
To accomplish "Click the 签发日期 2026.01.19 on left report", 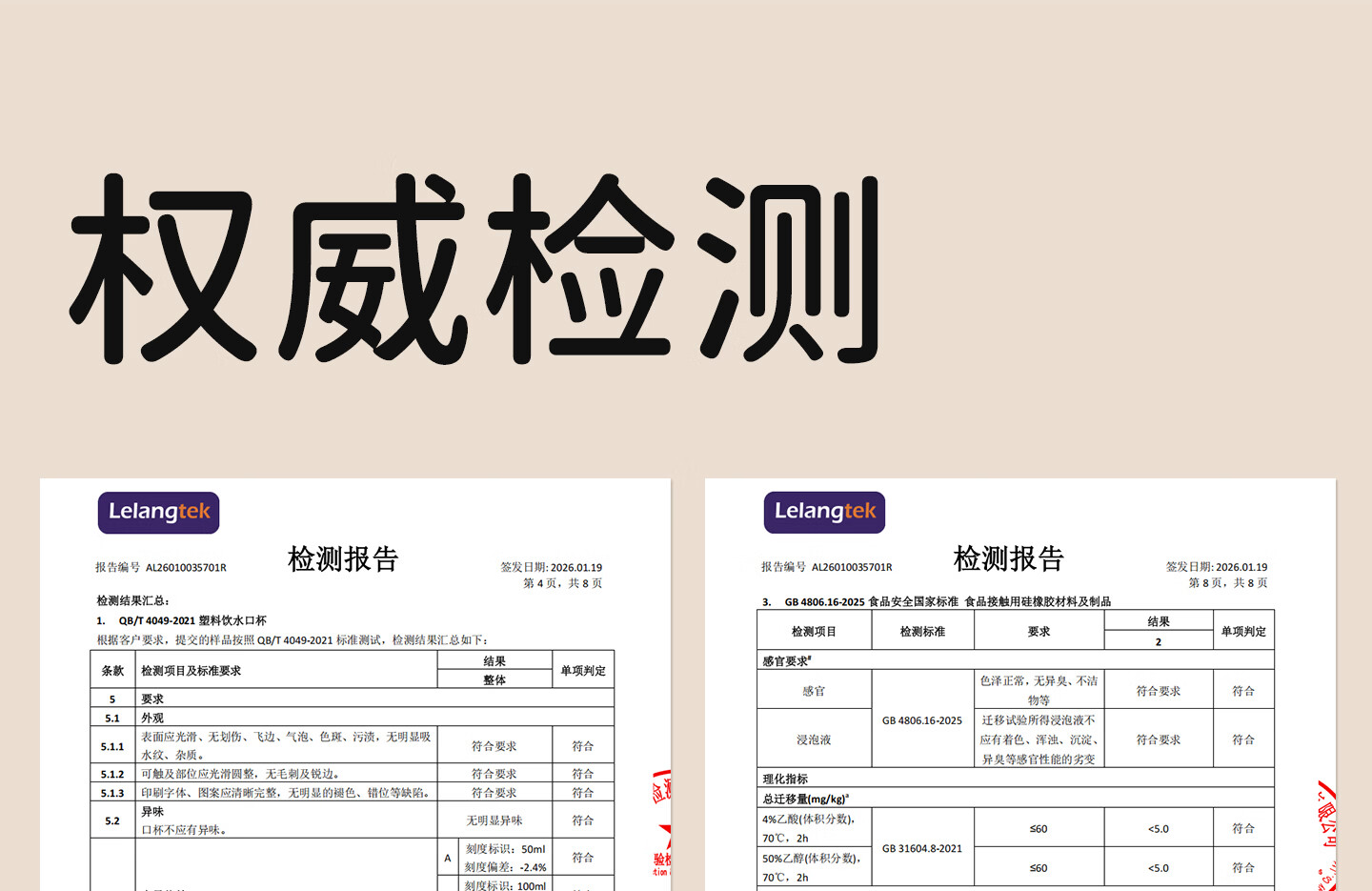I will click(x=551, y=567).
